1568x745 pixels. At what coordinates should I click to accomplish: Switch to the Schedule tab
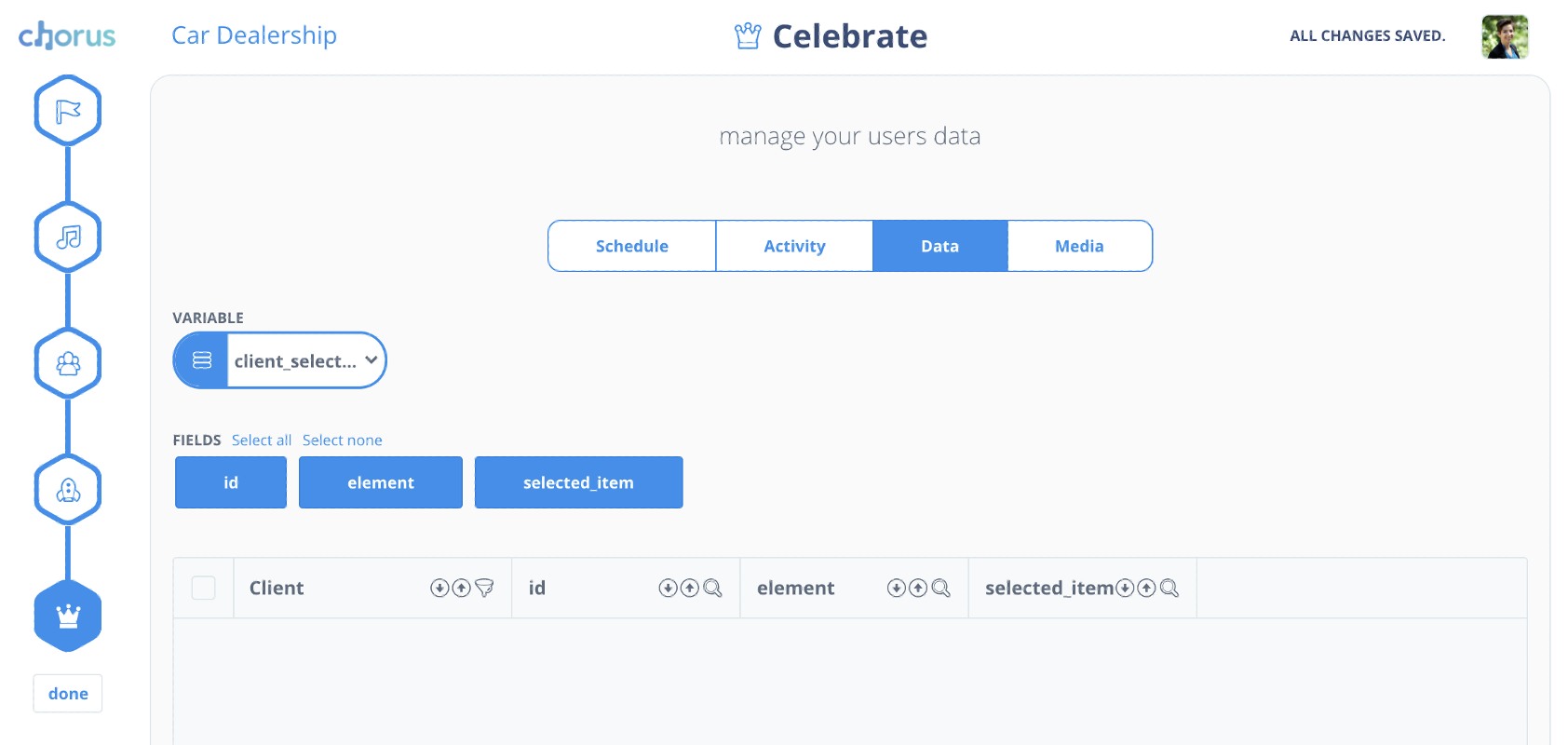pos(632,246)
